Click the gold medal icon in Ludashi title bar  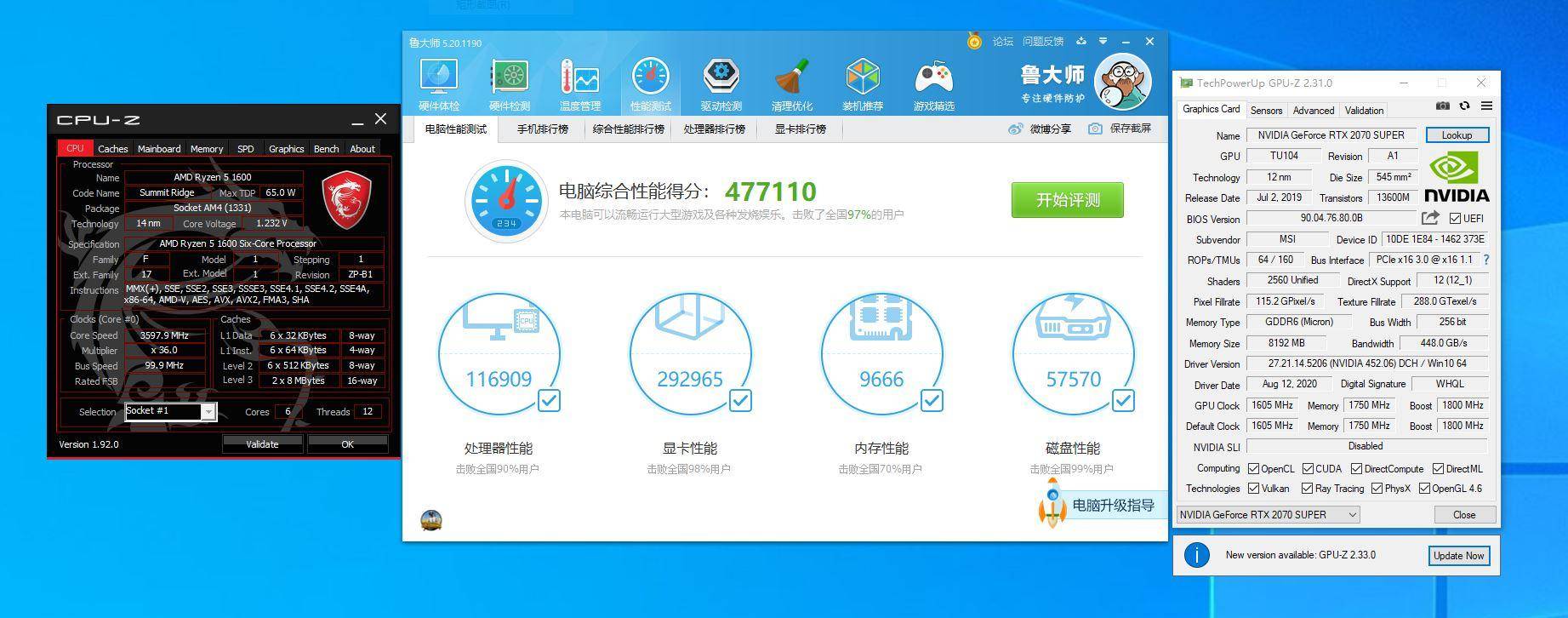pyautogui.click(x=975, y=41)
